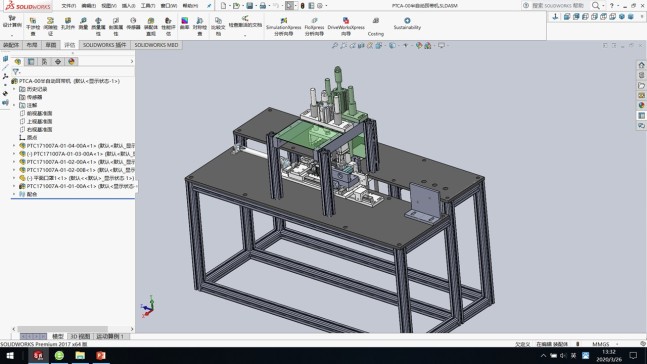Expand PTC171007A-01-02-00B component
Viewport: 647px width, 364px height.
point(14,170)
